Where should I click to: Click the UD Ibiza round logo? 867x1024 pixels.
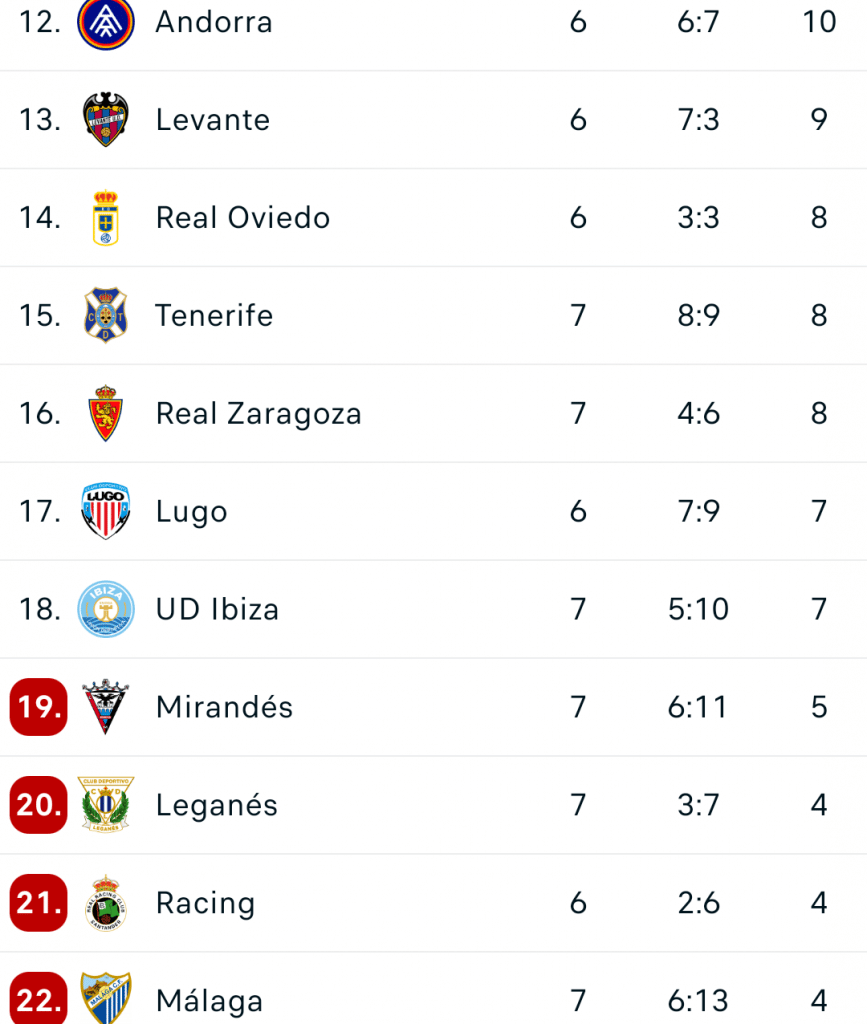105,609
